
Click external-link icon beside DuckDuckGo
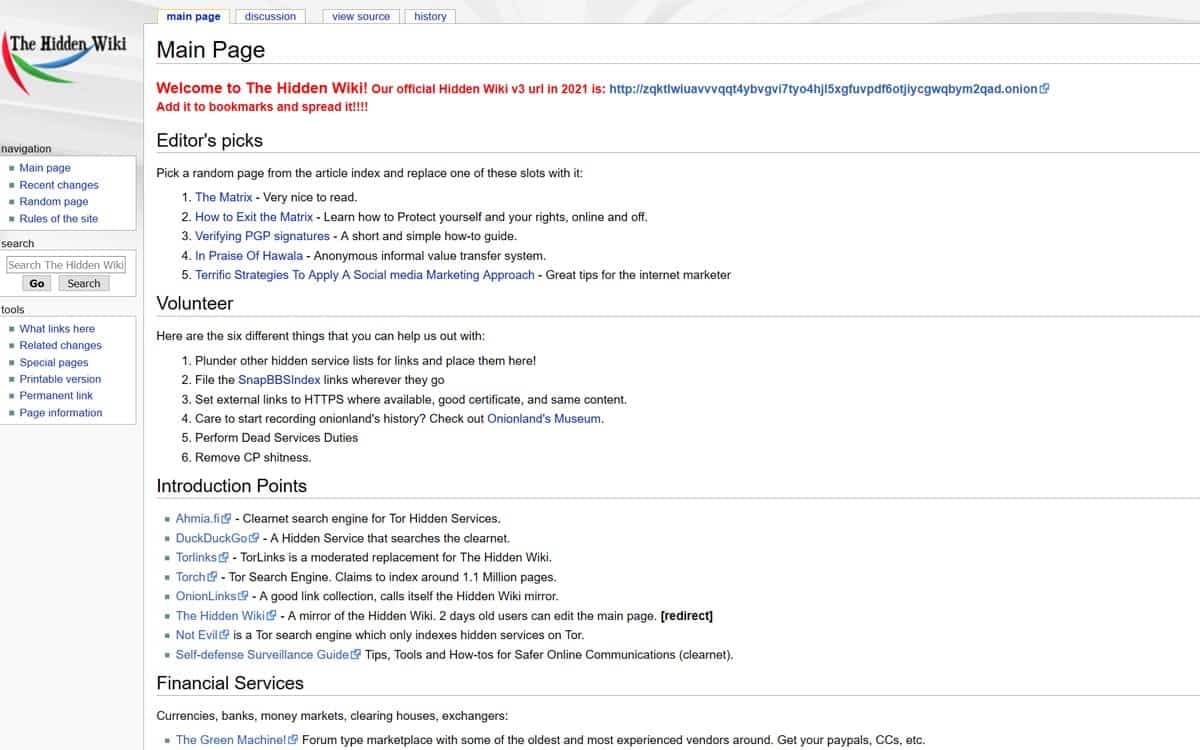click(254, 538)
